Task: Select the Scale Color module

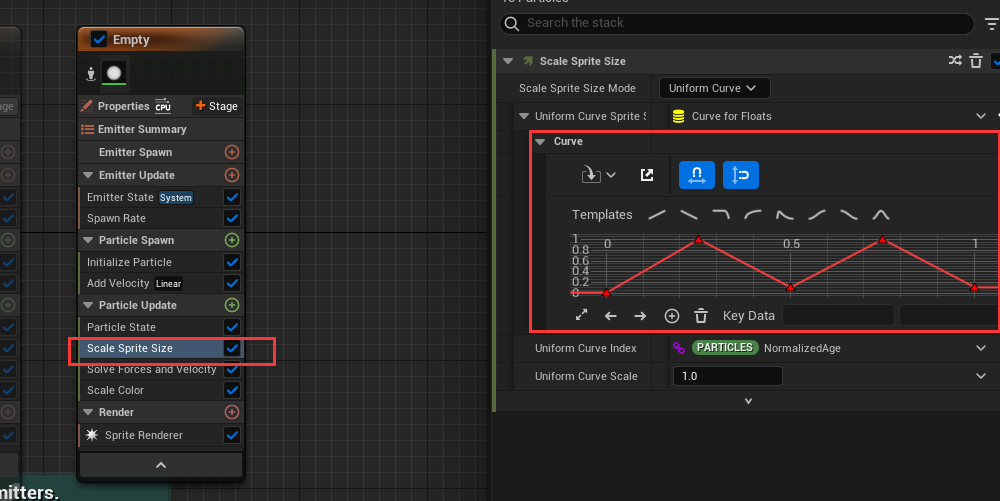Action: coord(115,390)
